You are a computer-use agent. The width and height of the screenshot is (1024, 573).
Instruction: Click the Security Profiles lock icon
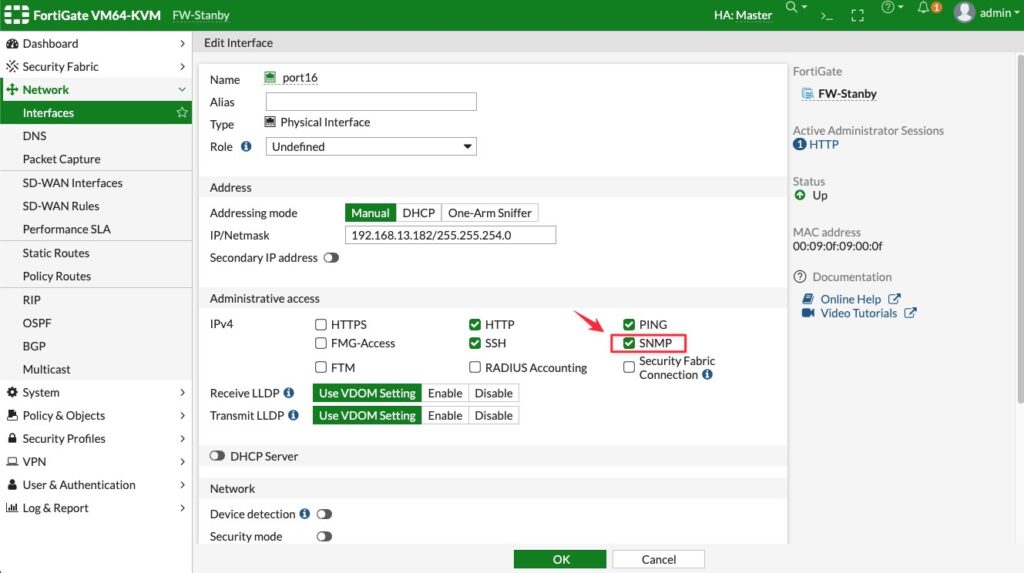tap(12, 438)
